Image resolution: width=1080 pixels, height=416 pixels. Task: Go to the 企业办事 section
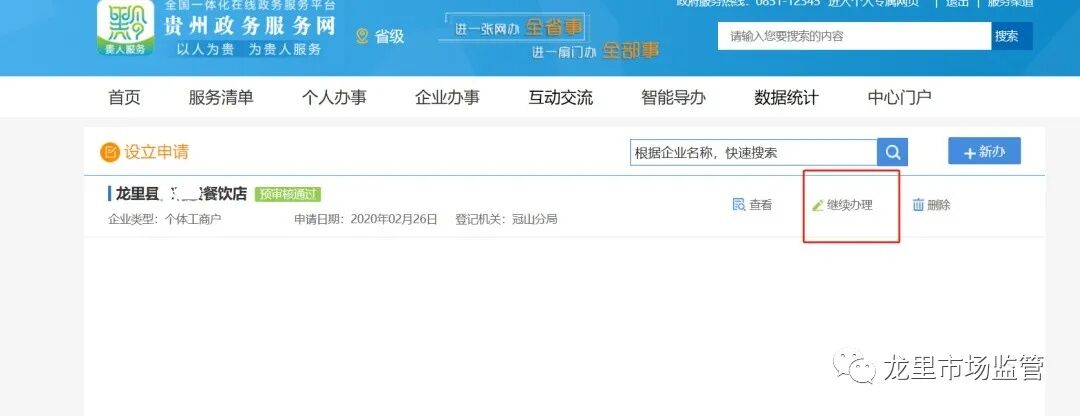[447, 97]
